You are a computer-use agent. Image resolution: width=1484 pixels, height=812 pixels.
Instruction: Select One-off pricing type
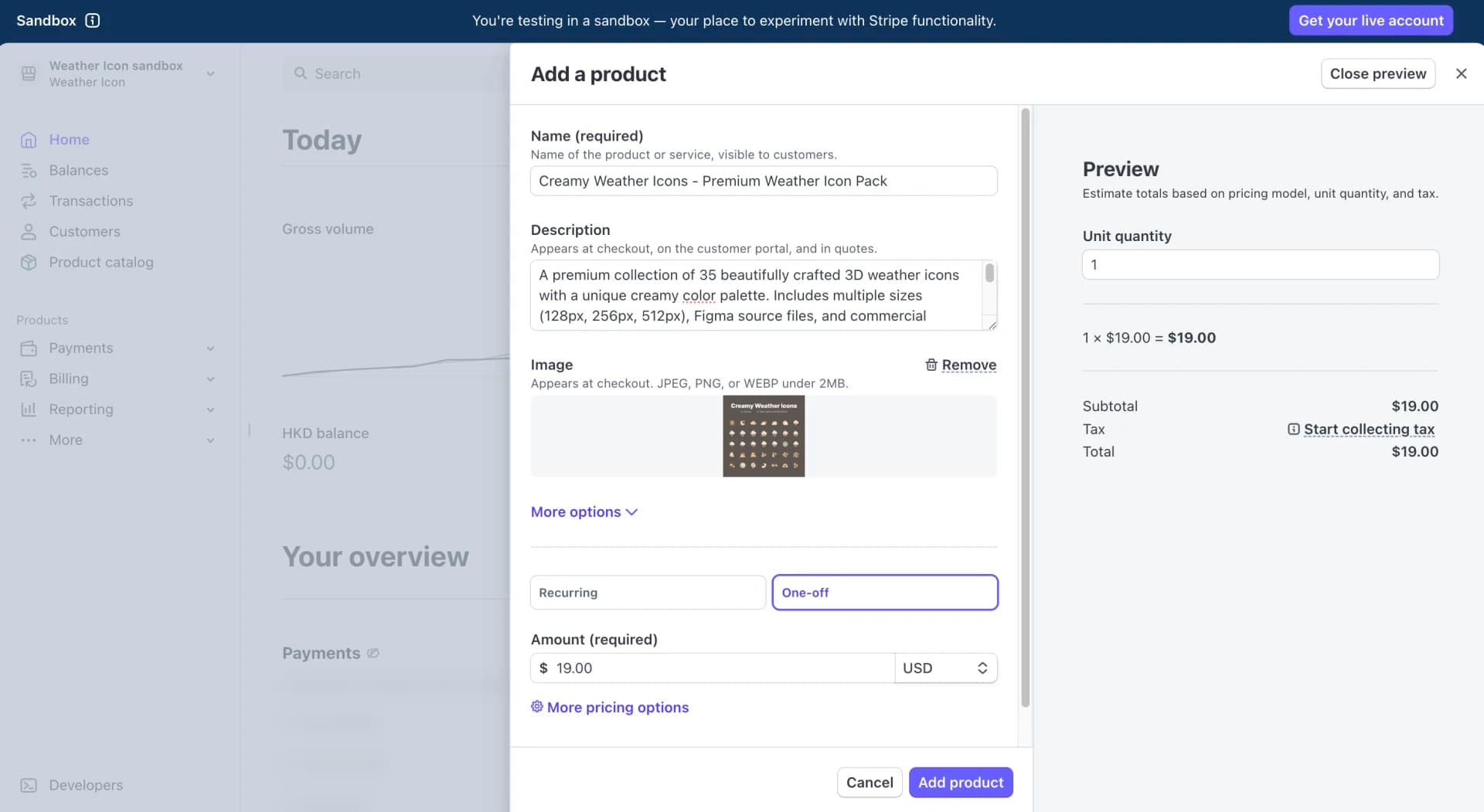point(885,593)
